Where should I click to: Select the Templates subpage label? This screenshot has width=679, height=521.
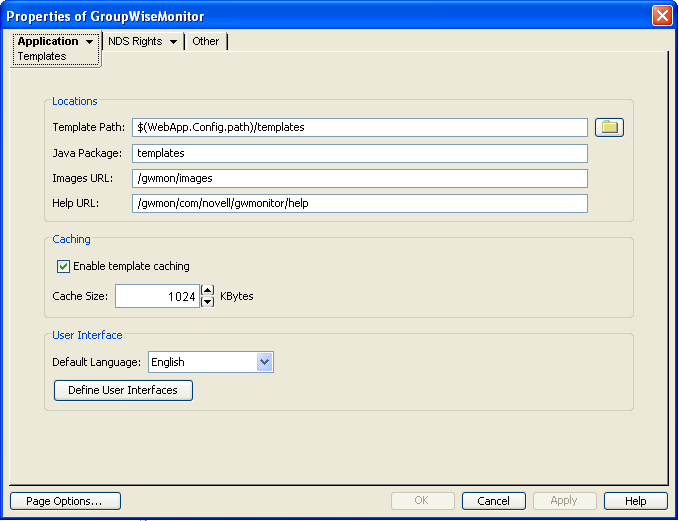(42, 56)
